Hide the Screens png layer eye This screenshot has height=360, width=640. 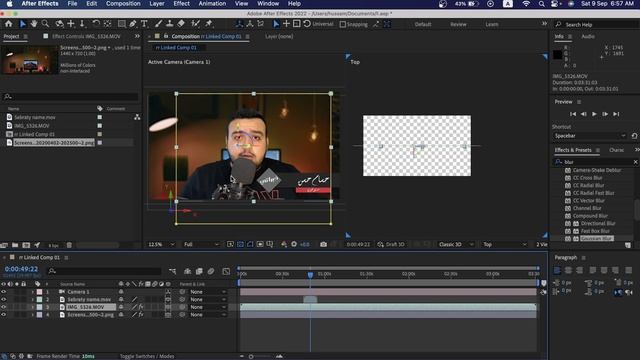point(4,315)
